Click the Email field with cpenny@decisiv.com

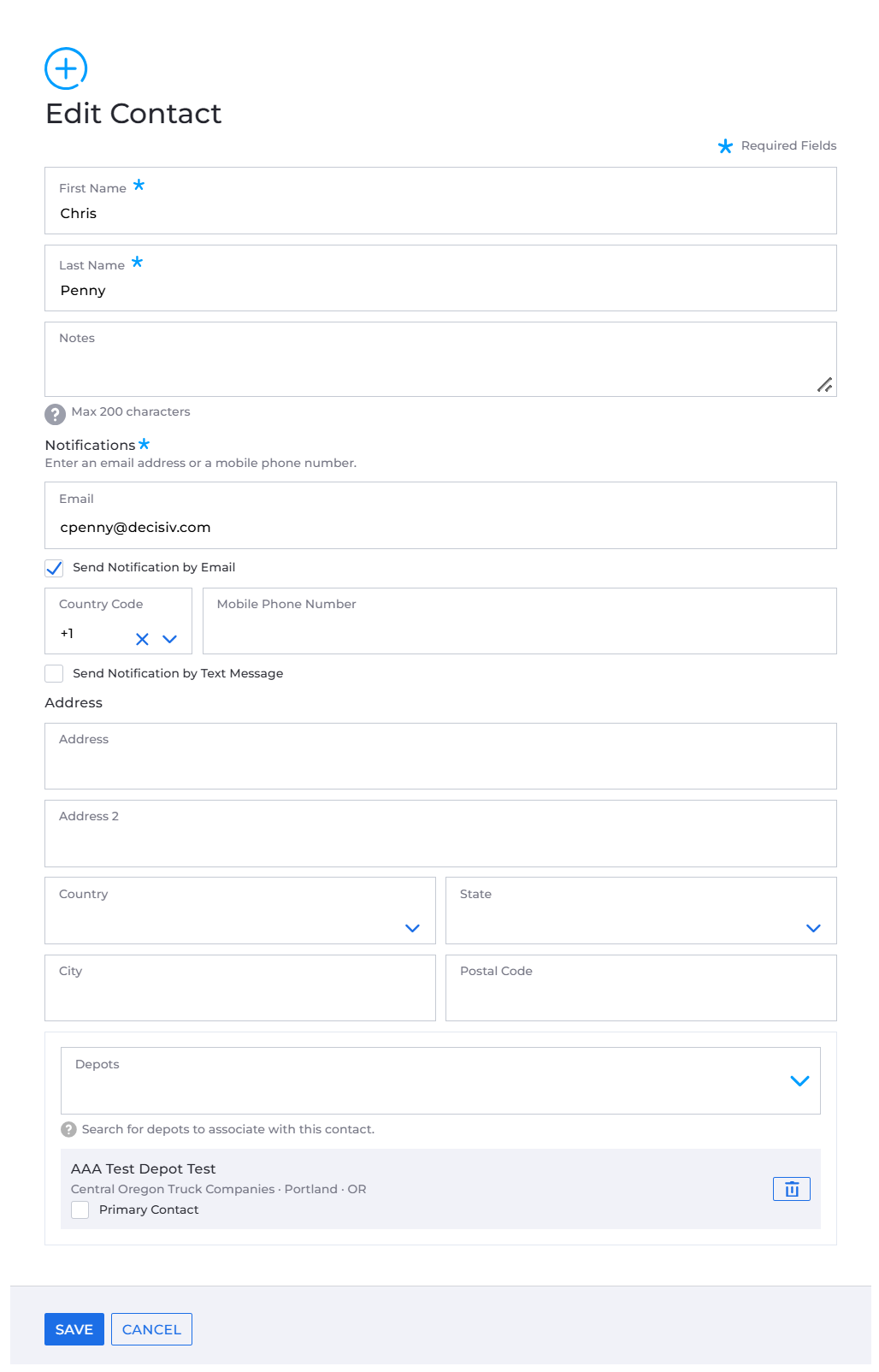pyautogui.click(x=440, y=516)
